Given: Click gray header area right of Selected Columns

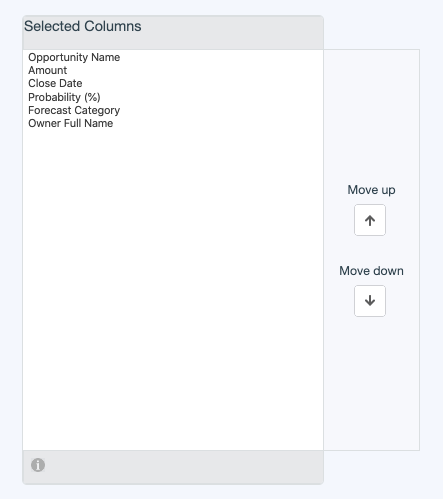Looking at the screenshot, I should [x=233, y=32].
